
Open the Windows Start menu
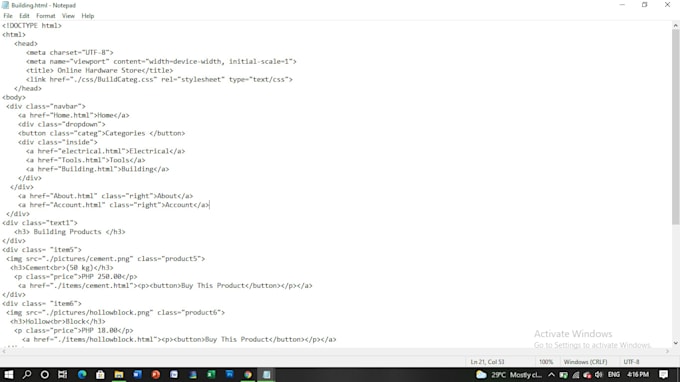pyautogui.click(x=8, y=375)
